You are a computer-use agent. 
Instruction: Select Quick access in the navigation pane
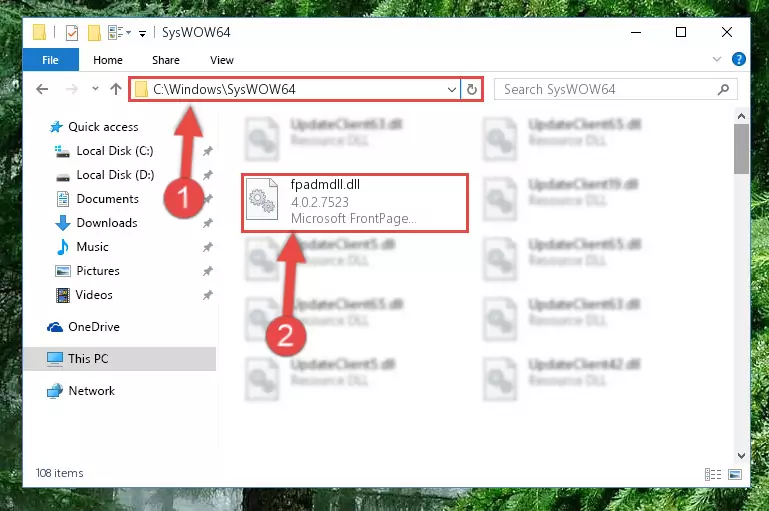click(x=103, y=127)
